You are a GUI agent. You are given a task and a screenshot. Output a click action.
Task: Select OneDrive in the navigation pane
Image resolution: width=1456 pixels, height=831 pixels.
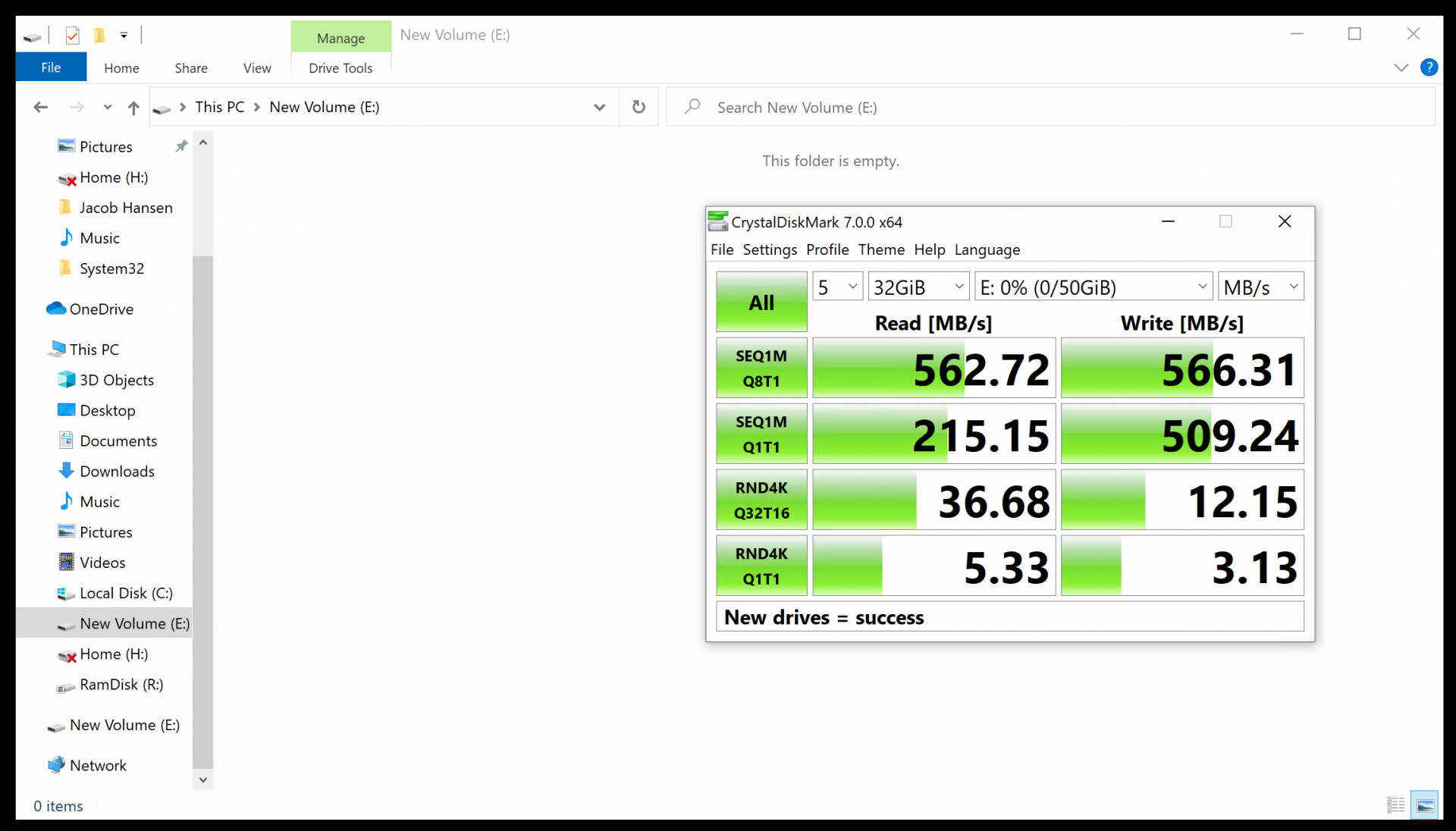pyautogui.click(x=101, y=309)
